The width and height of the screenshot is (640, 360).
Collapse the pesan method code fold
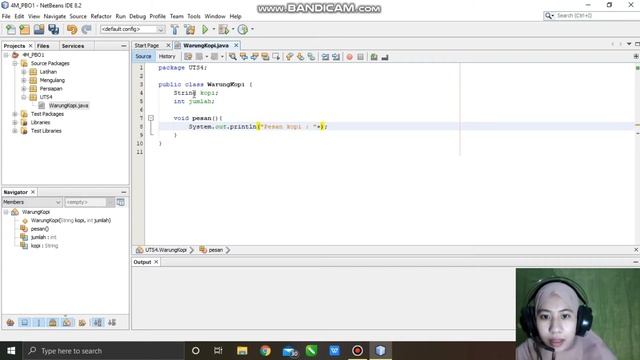151,118
